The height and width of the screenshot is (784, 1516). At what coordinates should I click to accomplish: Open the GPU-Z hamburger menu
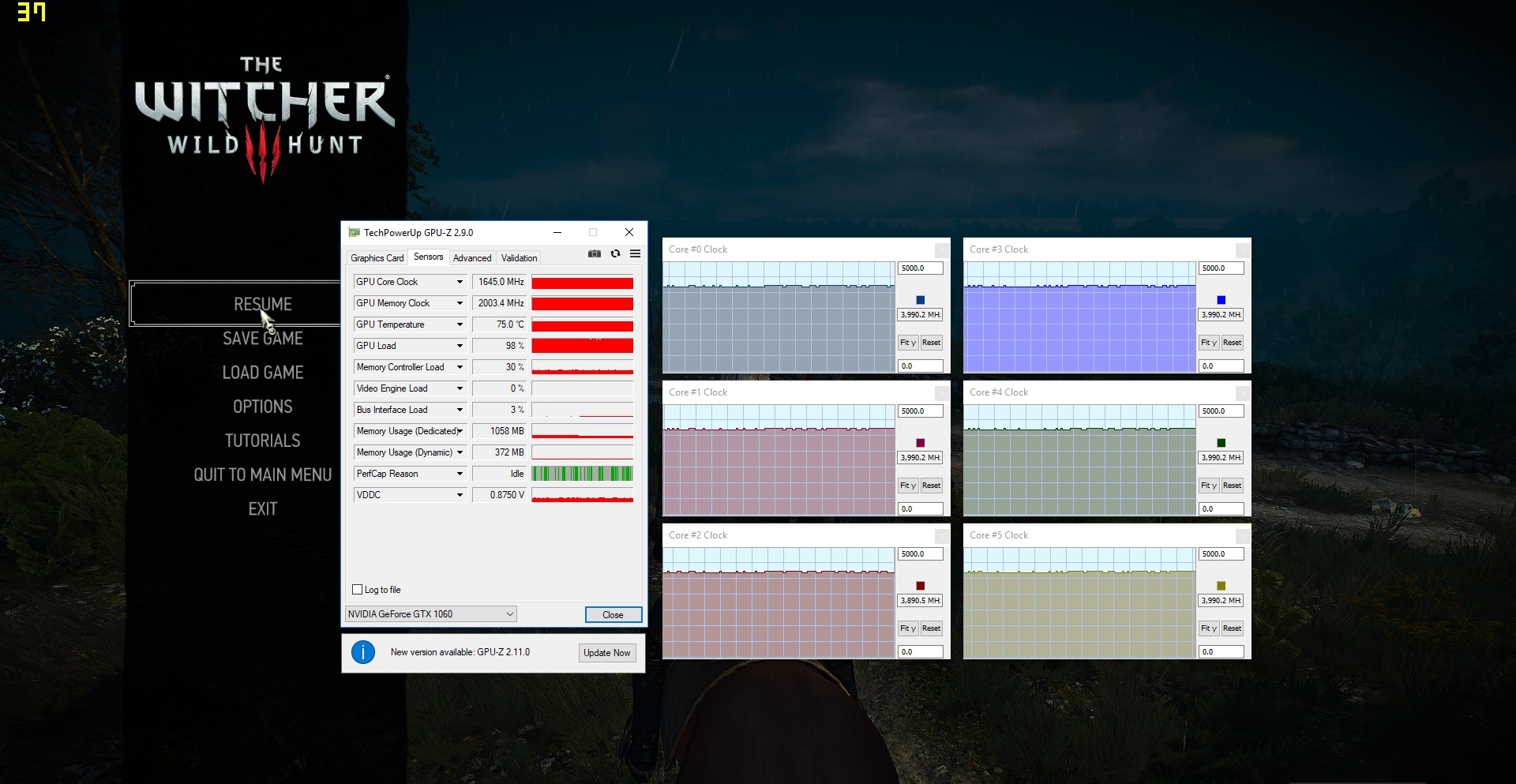(x=635, y=253)
